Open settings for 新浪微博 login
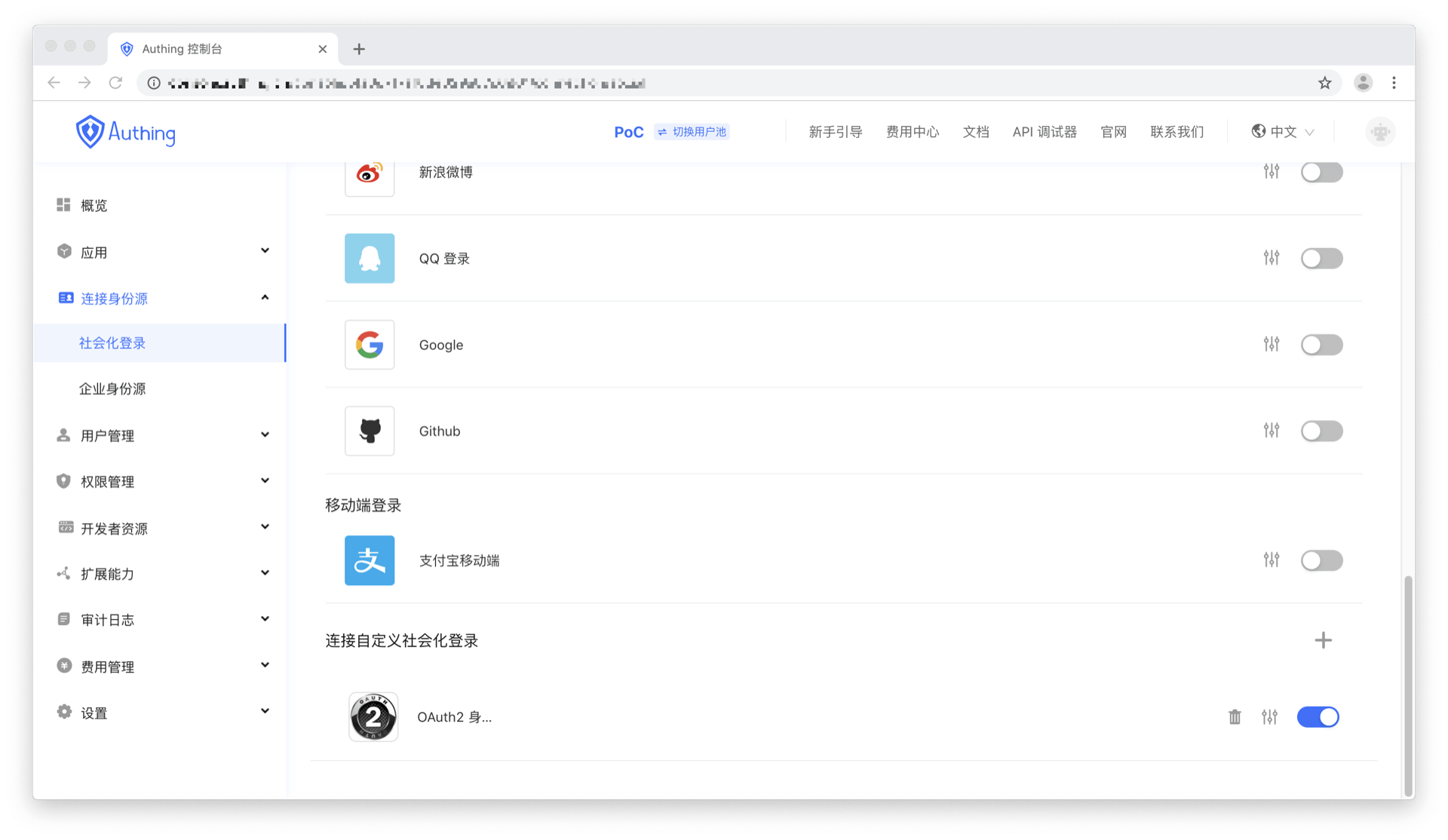The image size is (1448, 840). coord(1272,172)
